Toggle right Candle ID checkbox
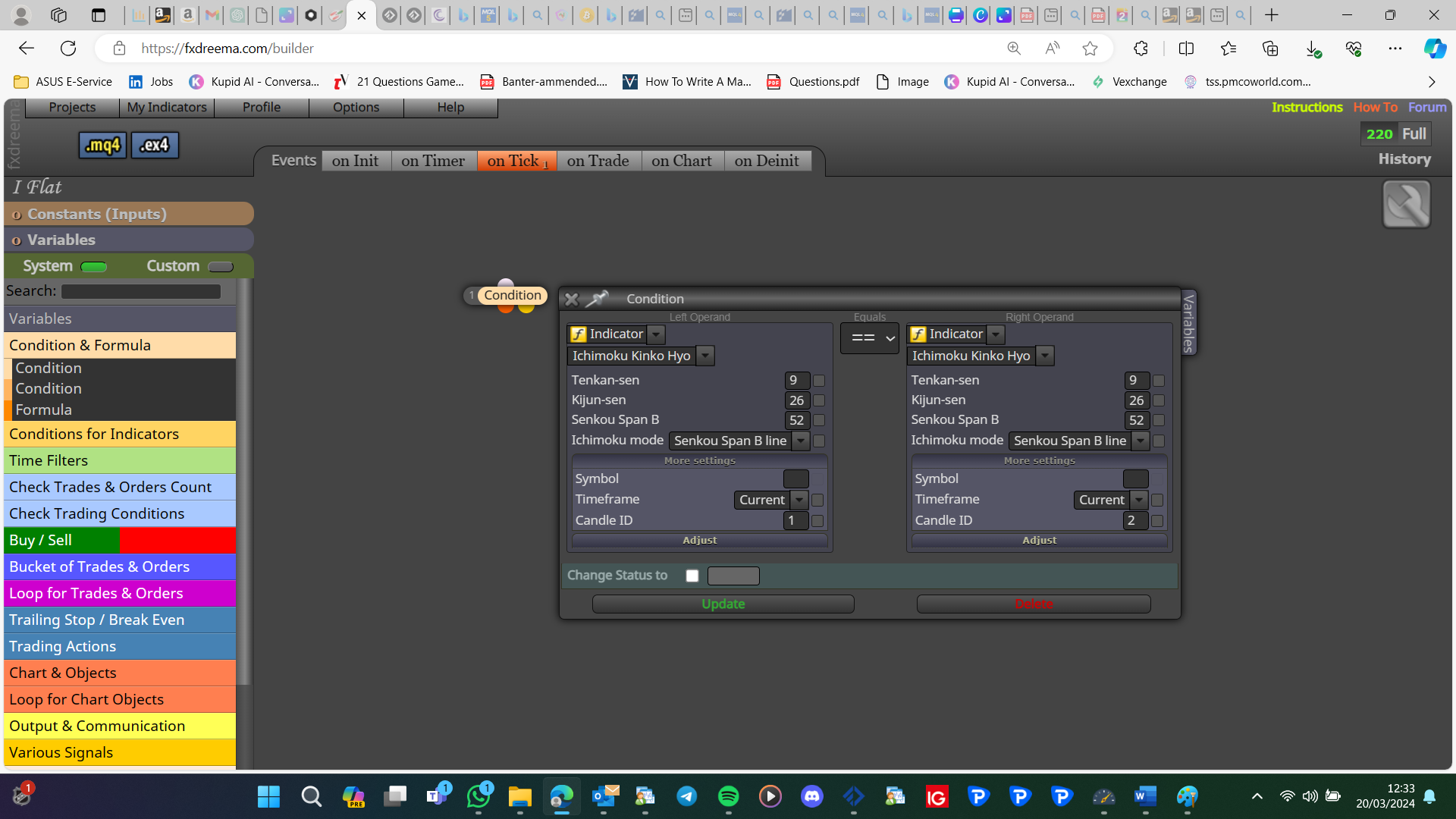The height and width of the screenshot is (819, 1456). point(1157,521)
